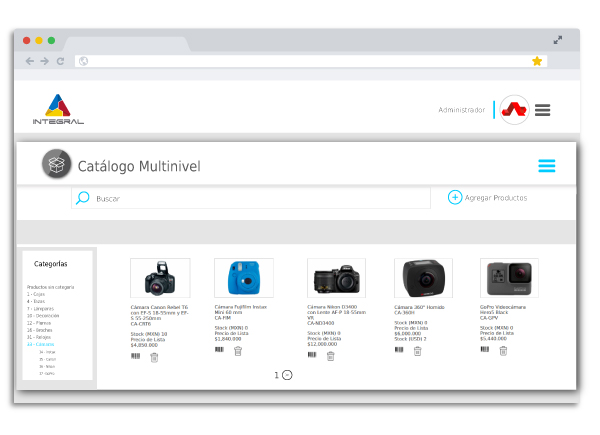Select the Relojes category

39,337
